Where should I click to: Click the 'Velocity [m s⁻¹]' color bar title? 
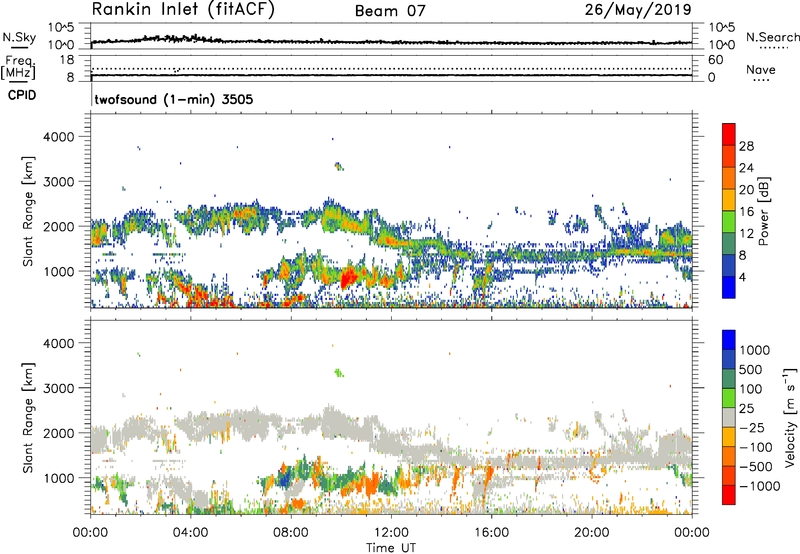[790, 417]
